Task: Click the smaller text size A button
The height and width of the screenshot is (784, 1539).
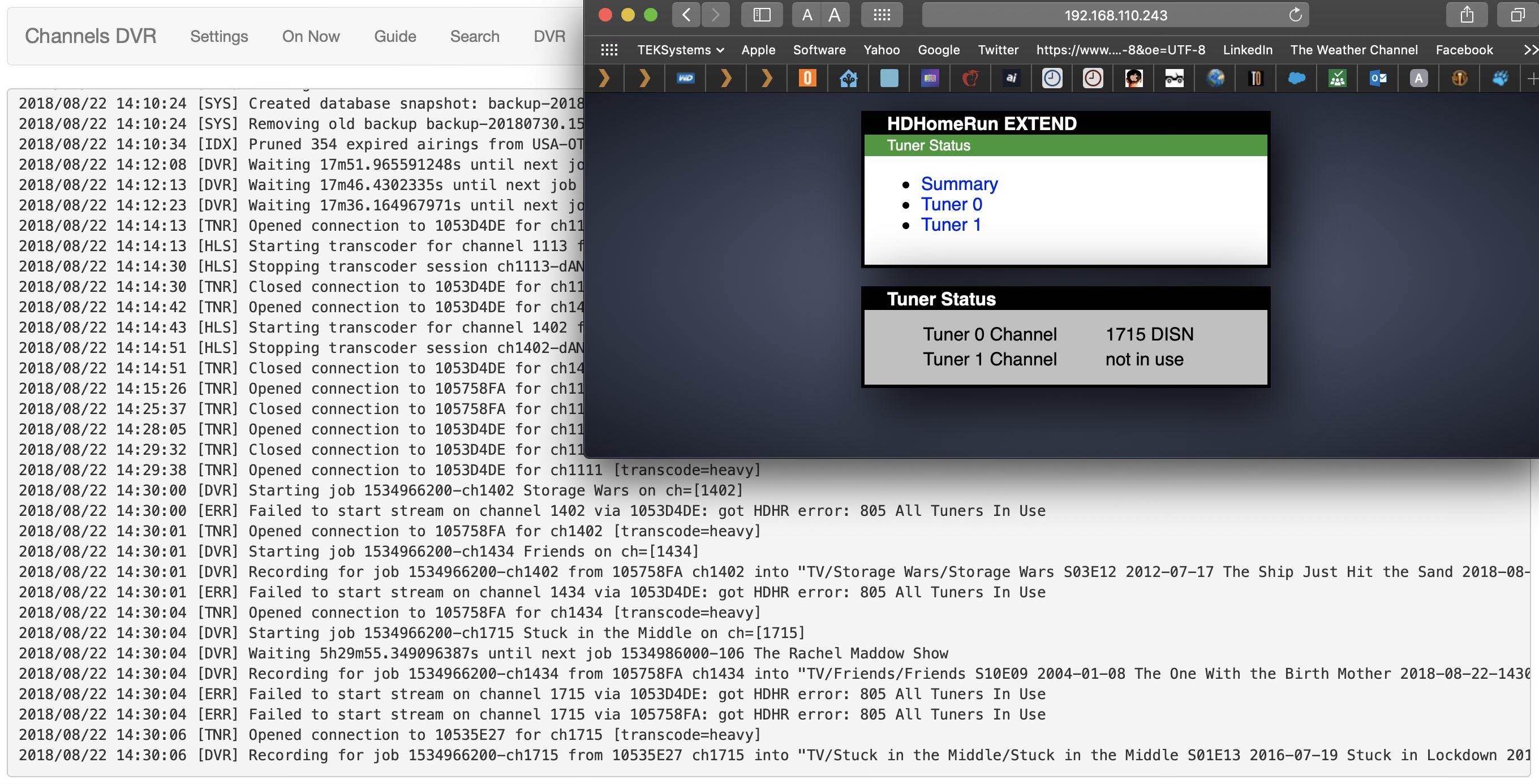Action: (x=806, y=15)
